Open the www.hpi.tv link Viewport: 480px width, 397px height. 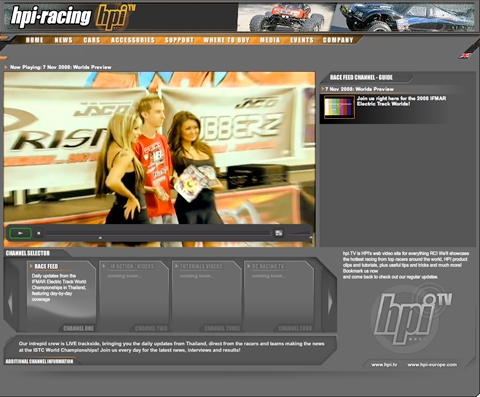(x=384, y=365)
